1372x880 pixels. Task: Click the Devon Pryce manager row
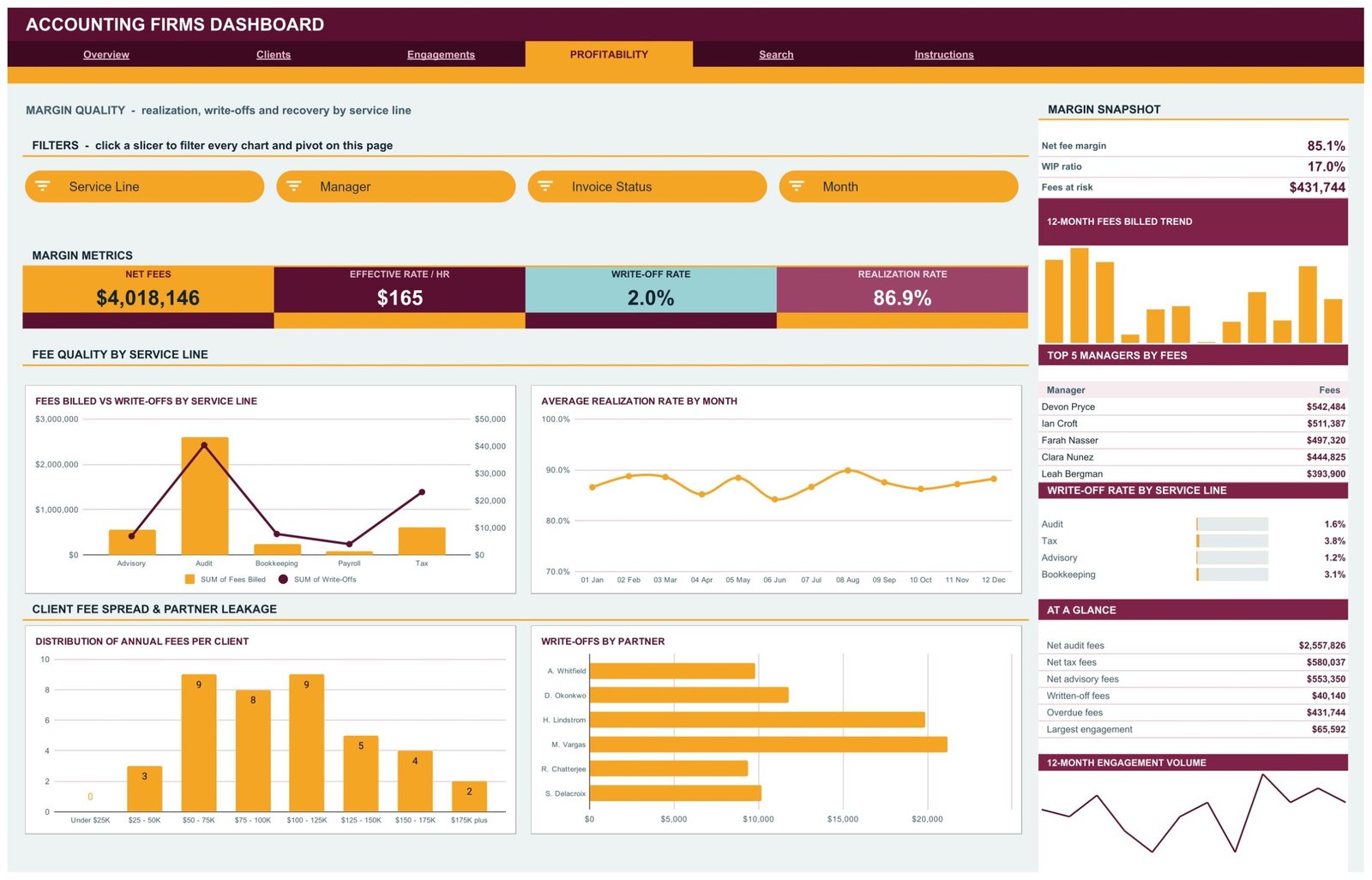(1193, 407)
